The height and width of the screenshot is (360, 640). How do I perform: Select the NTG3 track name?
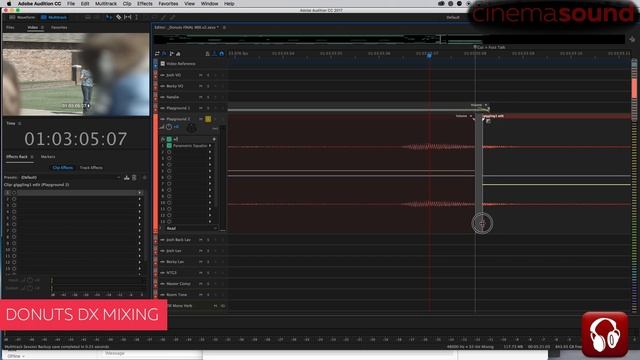point(171,273)
